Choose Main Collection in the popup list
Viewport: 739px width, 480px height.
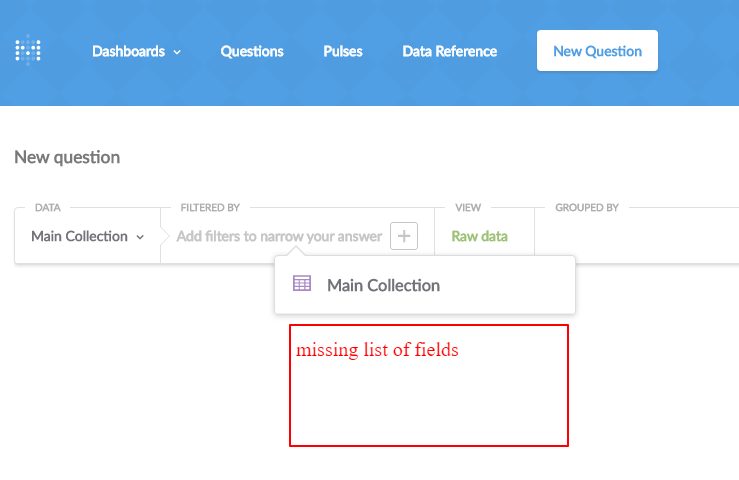point(425,285)
